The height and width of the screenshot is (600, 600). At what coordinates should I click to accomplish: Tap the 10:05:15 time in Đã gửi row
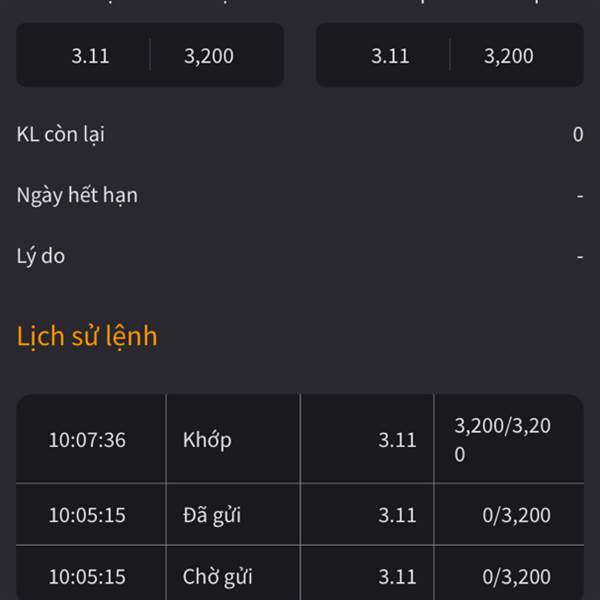tap(87, 515)
